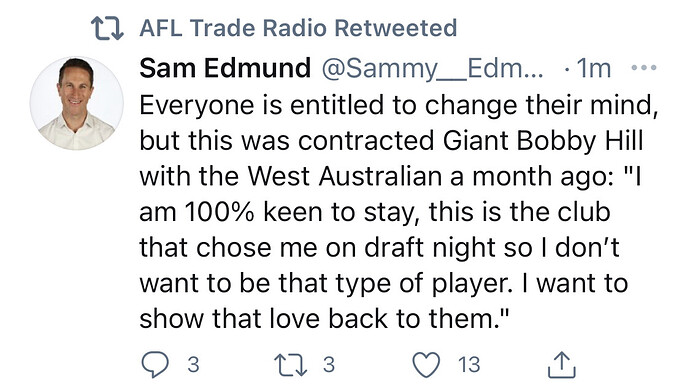Image resolution: width=690 pixels, height=392 pixels.
Task: View the reply count of 3
Action: pos(193,365)
